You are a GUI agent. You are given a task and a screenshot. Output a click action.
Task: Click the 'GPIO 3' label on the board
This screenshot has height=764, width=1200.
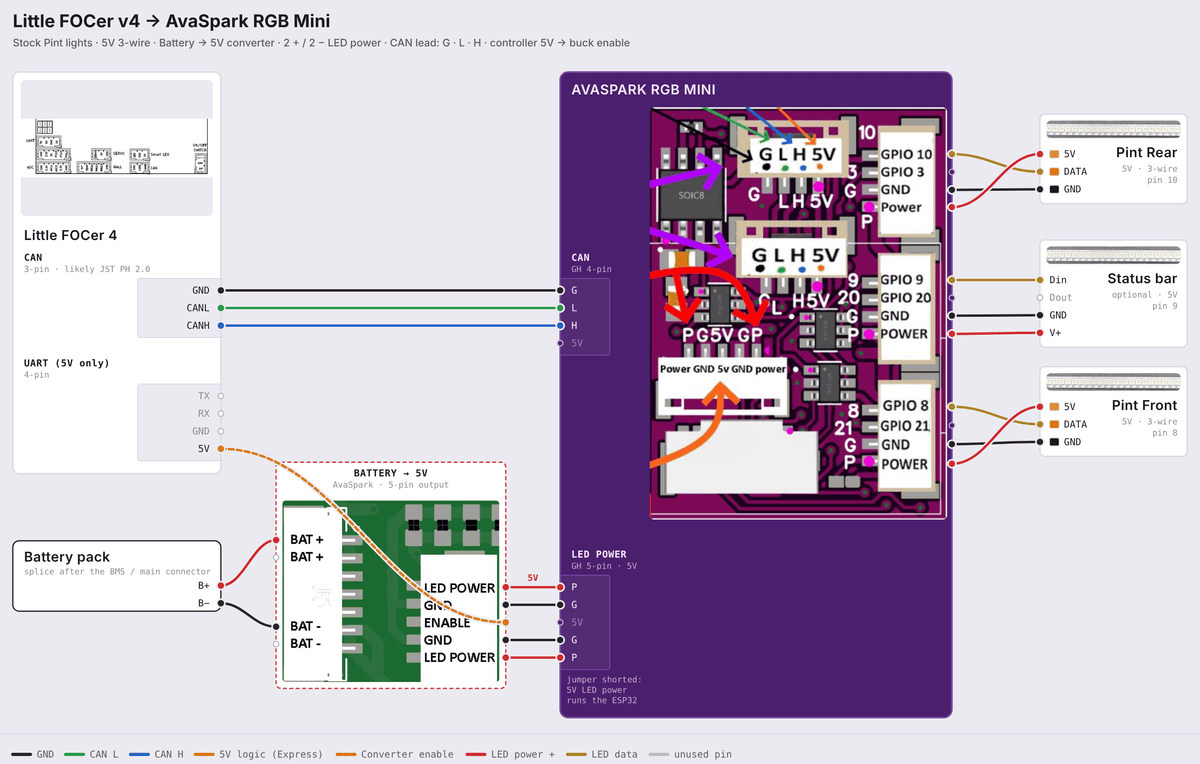(902, 172)
